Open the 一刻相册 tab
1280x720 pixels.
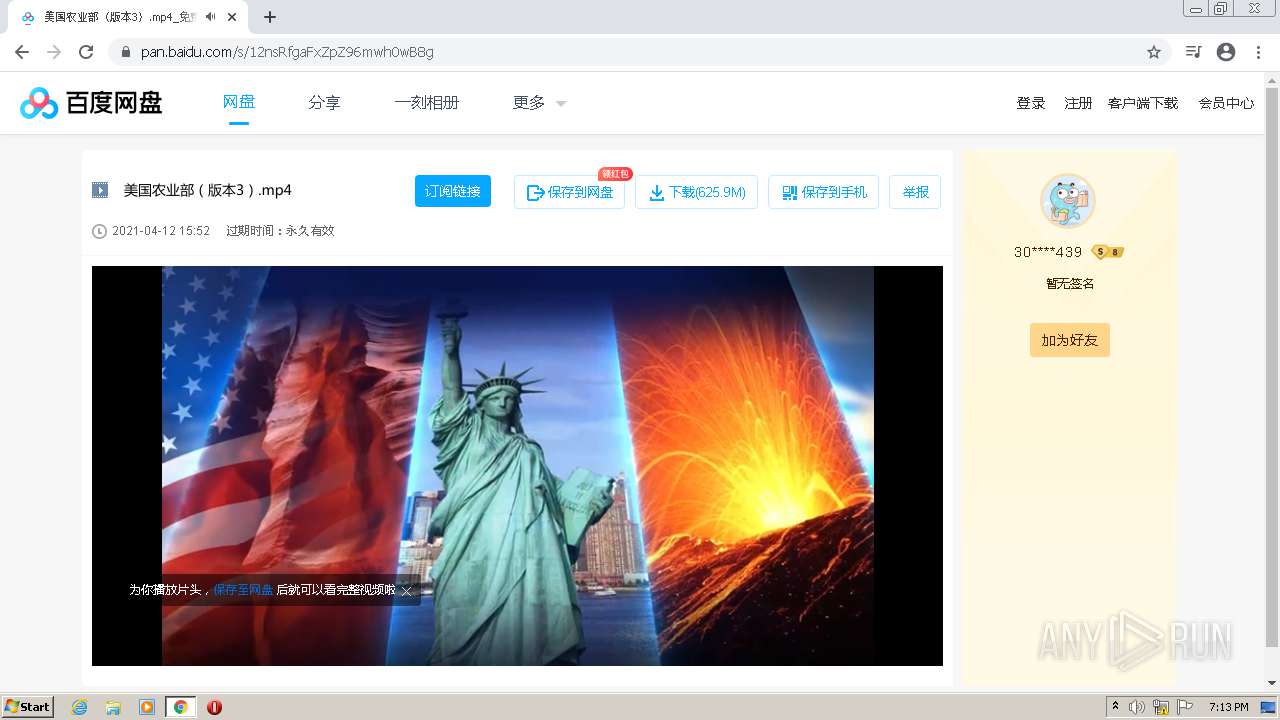(427, 102)
